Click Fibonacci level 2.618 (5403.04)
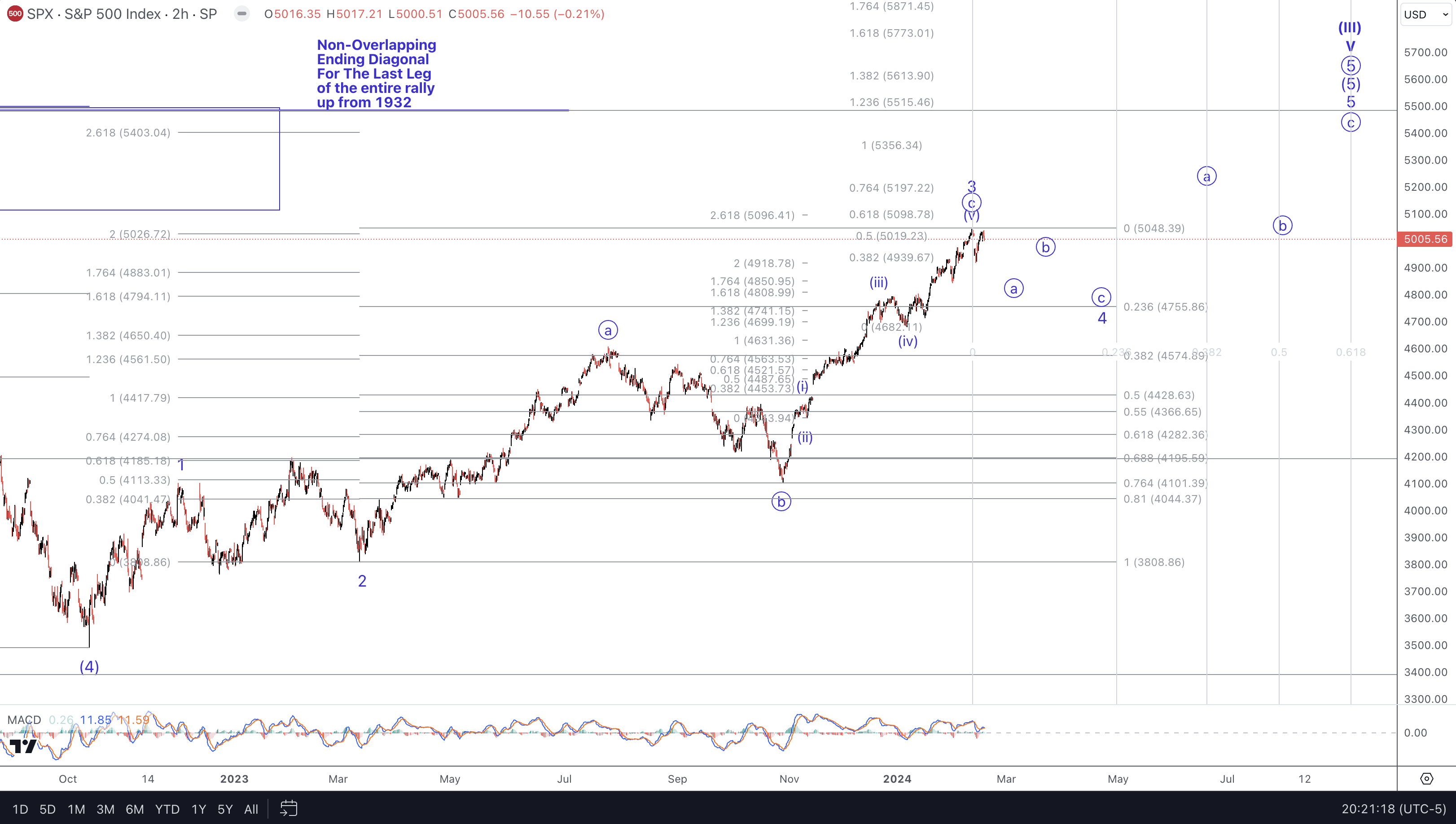The width and height of the screenshot is (1456, 824). point(128,132)
